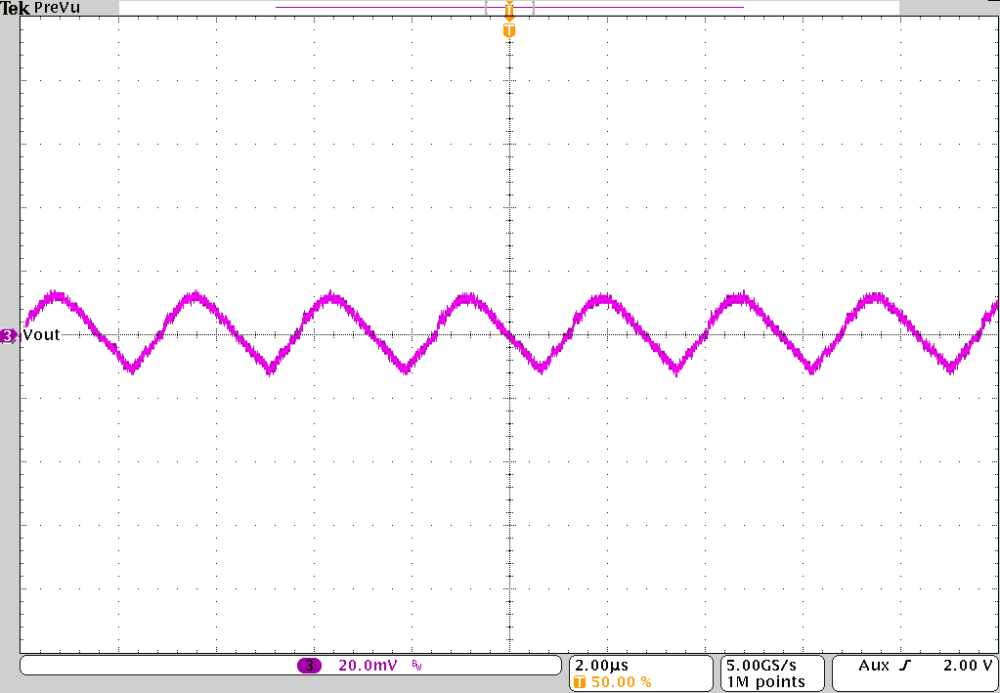Click the 20.0mV vertical scale readout

(x=365, y=665)
